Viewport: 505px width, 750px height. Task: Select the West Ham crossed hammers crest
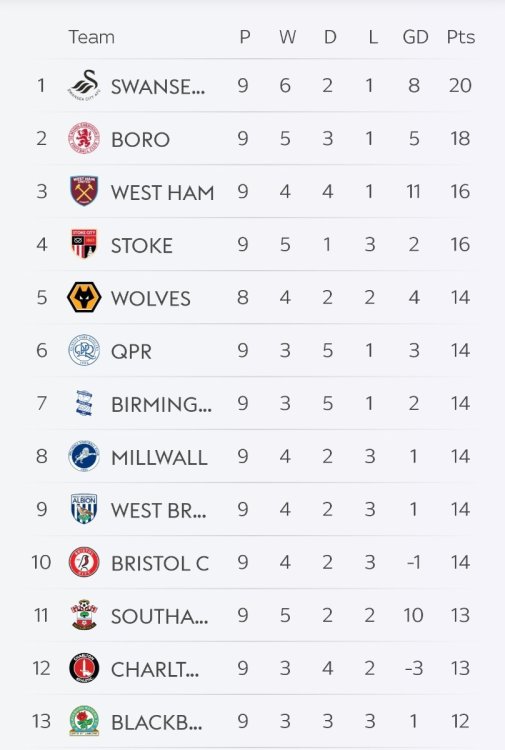(84, 191)
